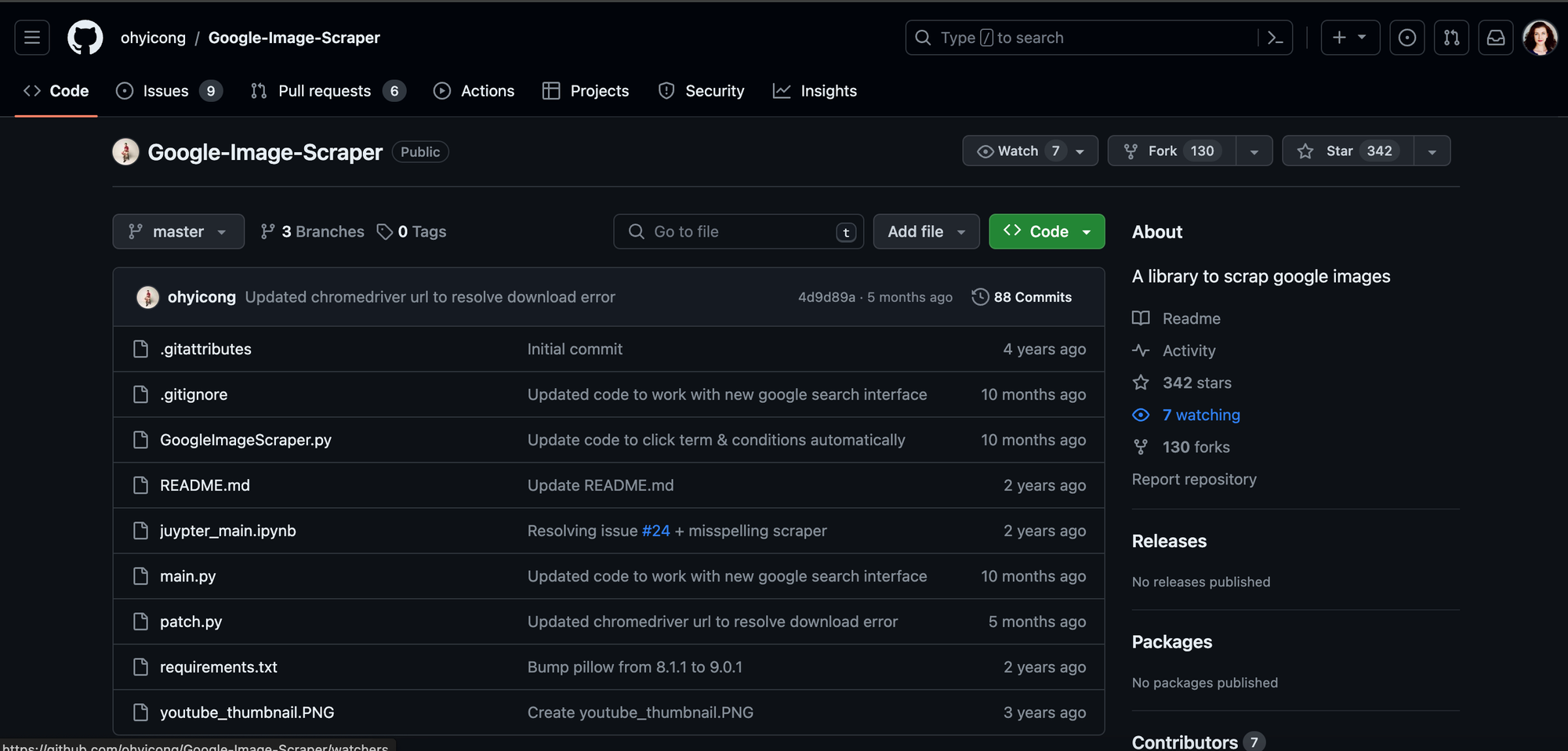
Task: View commit history via the clock icon
Action: click(x=980, y=297)
